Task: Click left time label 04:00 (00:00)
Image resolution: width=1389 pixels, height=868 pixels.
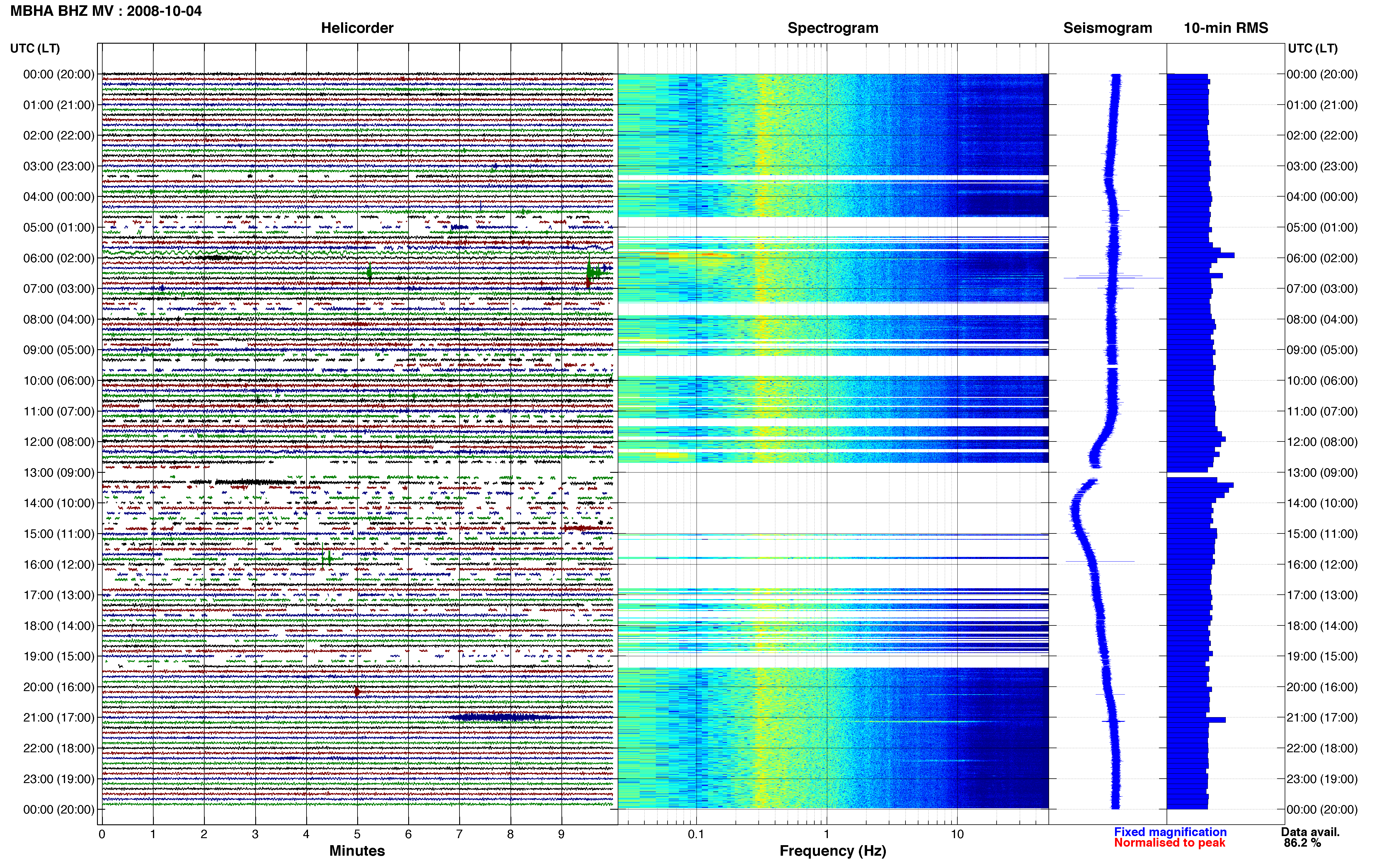Action: pyautogui.click(x=59, y=197)
